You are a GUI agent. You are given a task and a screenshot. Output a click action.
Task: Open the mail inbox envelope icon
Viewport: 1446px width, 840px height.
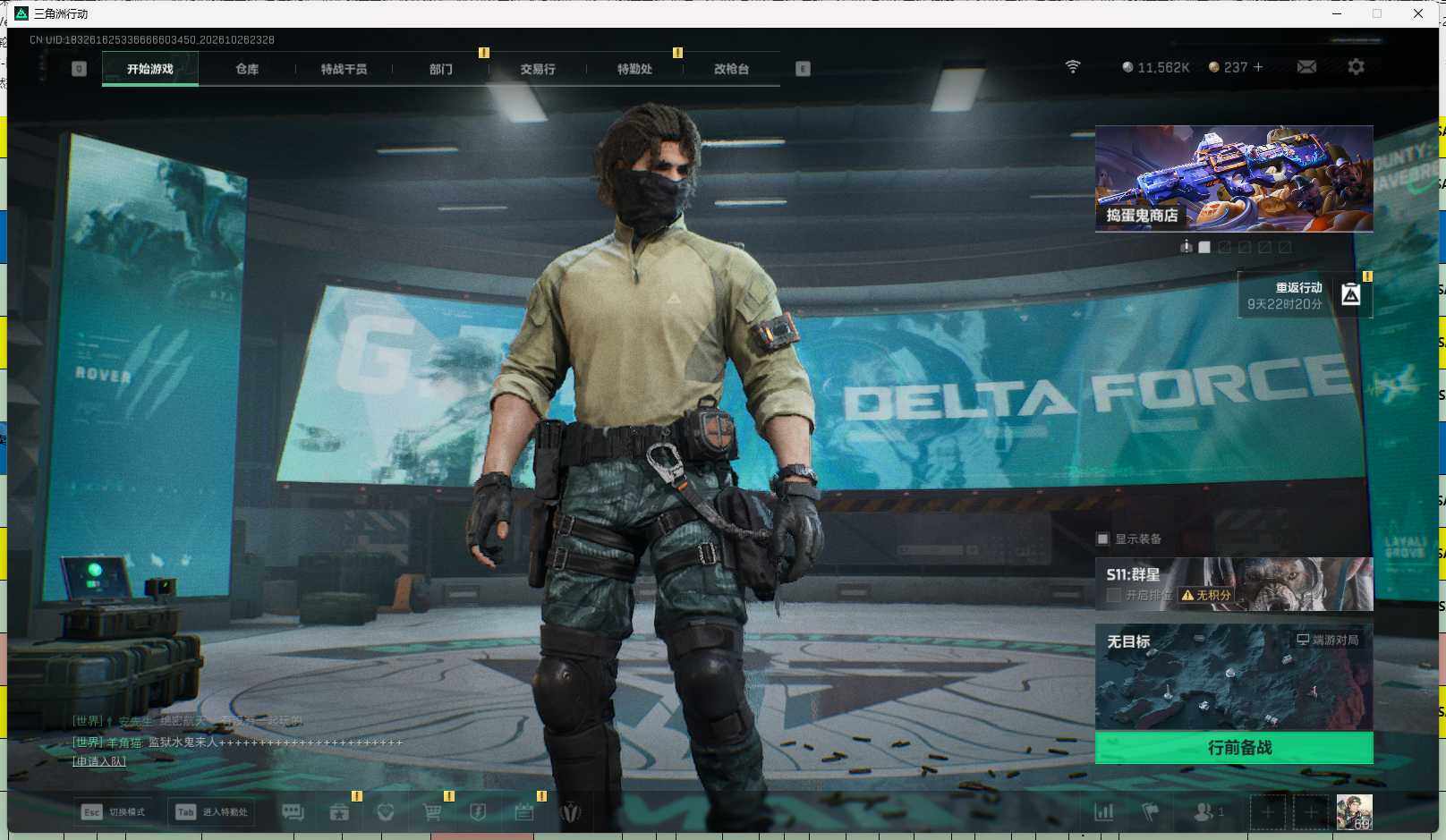(x=1306, y=67)
